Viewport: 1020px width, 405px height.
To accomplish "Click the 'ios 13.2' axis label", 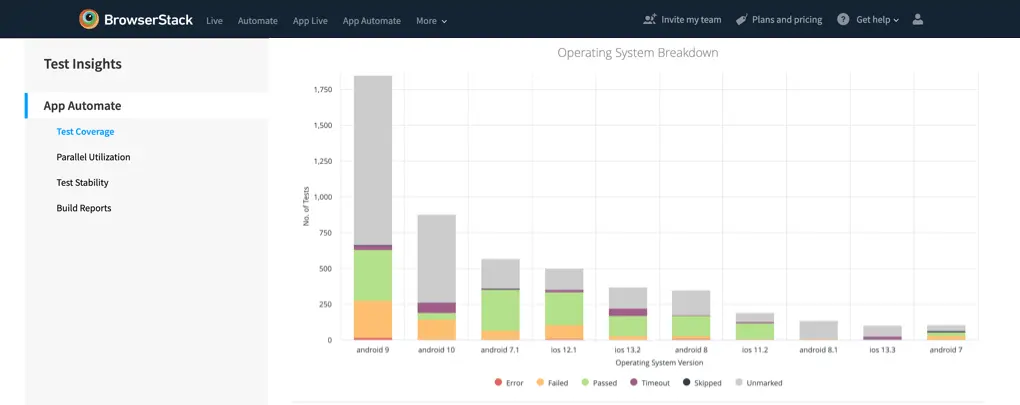I will 628,350.
